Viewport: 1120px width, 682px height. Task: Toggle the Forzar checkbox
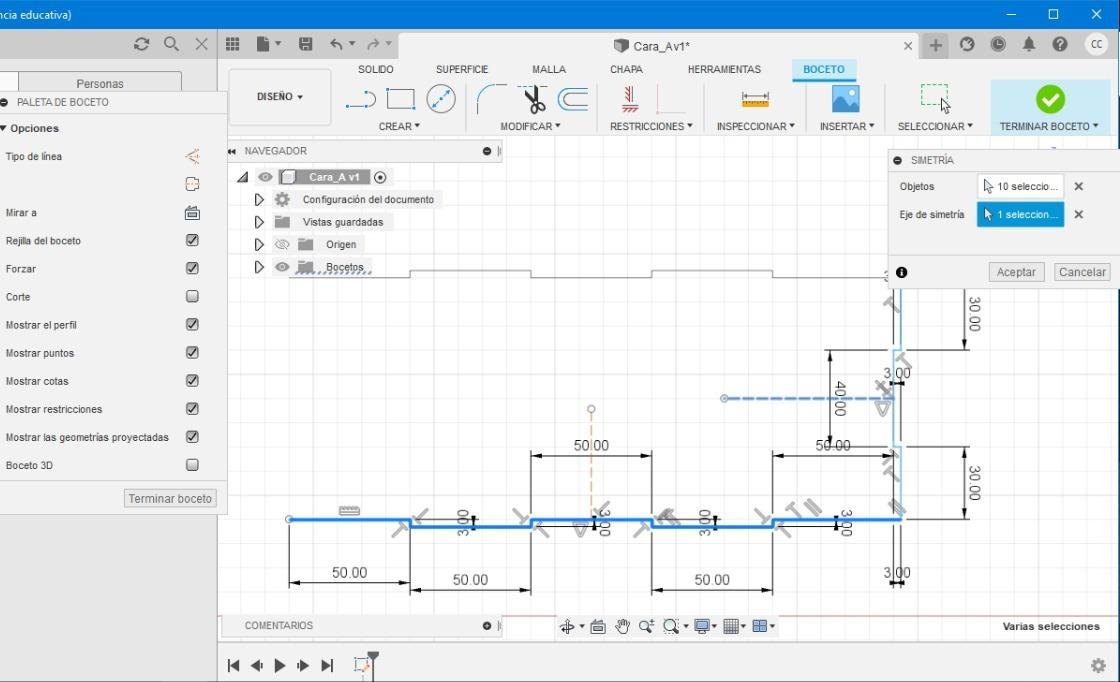click(192, 268)
